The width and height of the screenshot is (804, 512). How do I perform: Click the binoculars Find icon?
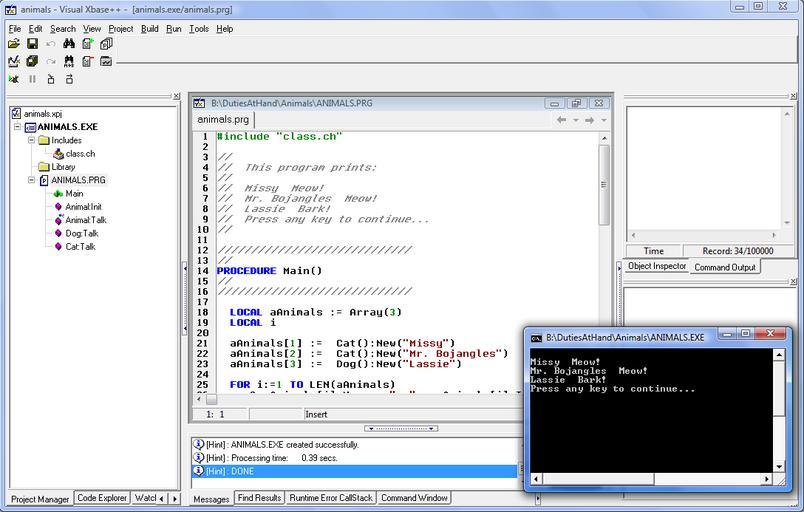(69, 44)
